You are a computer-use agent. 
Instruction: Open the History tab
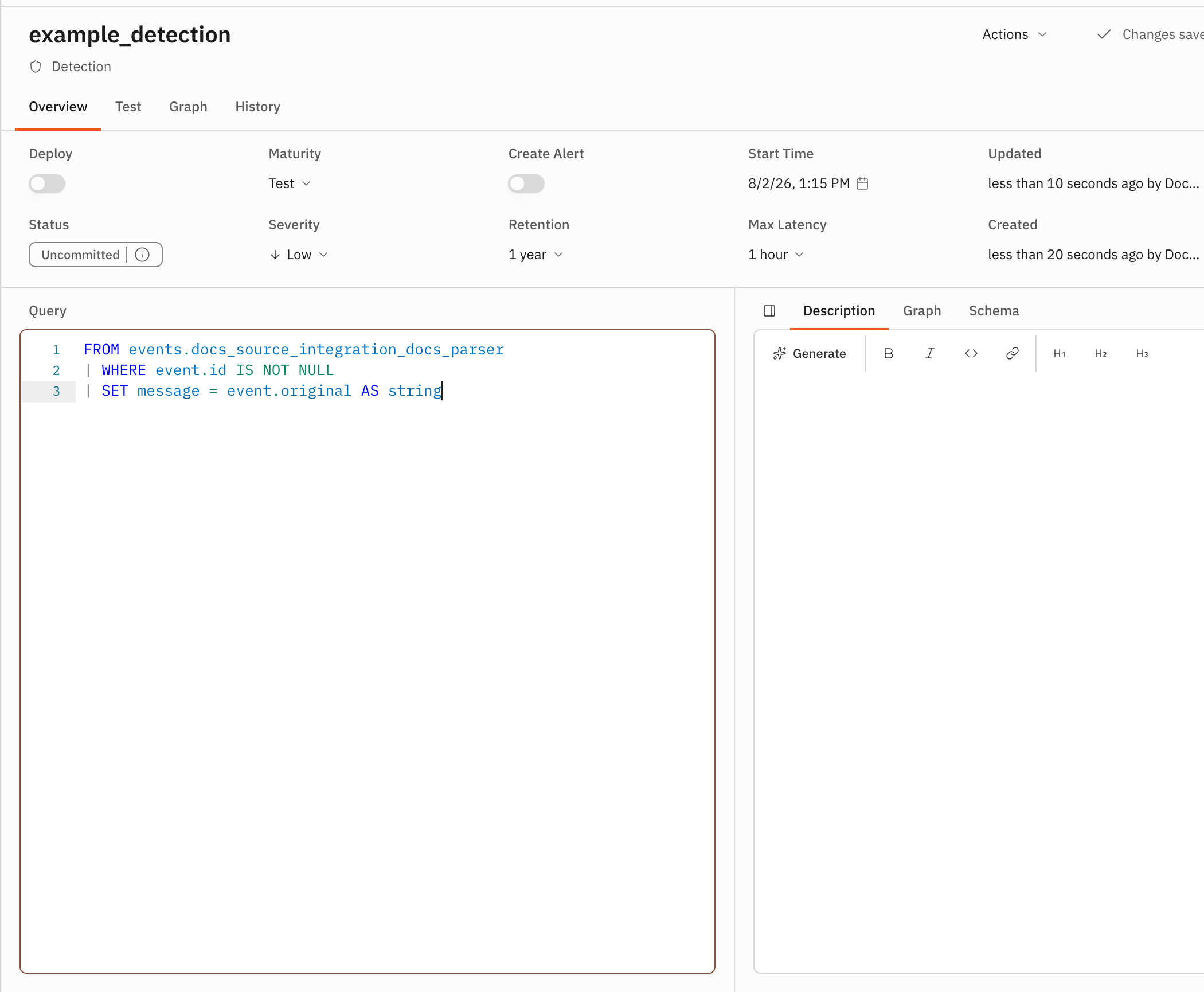click(257, 107)
